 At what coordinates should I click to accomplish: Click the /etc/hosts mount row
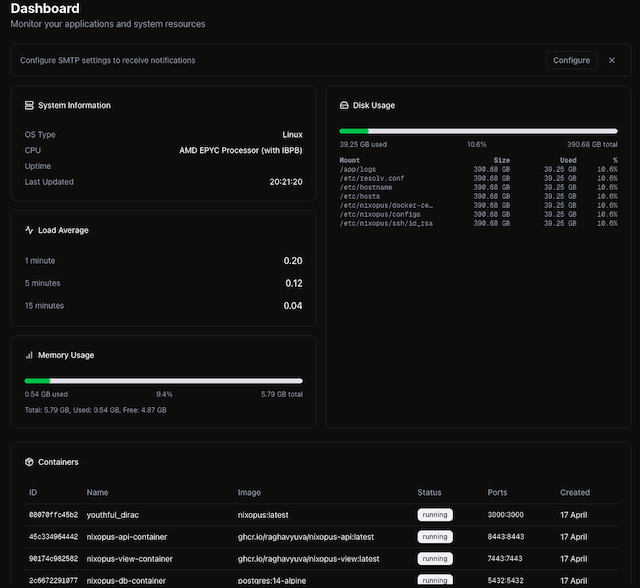(x=478, y=196)
